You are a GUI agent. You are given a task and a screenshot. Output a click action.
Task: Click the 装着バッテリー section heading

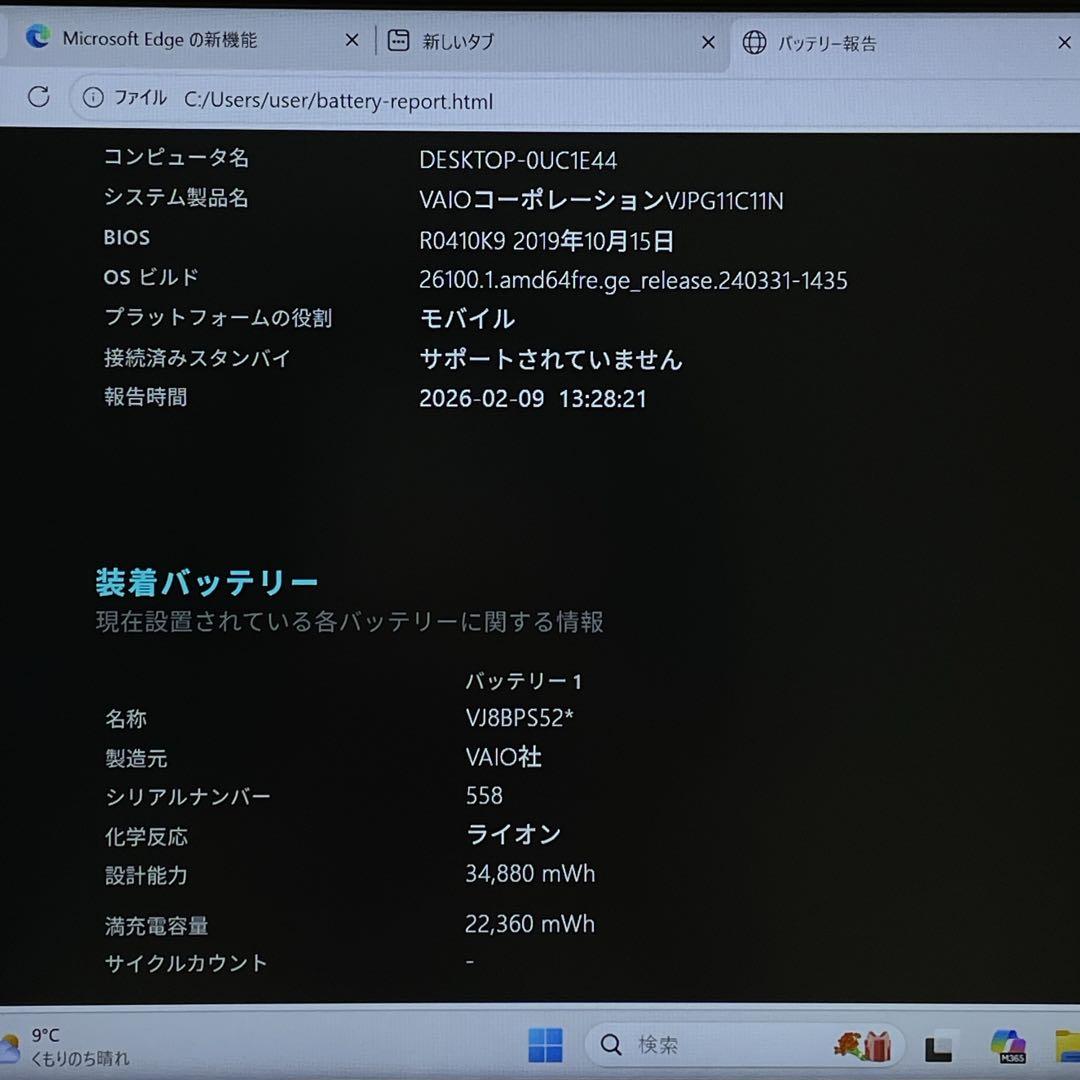click(x=207, y=582)
